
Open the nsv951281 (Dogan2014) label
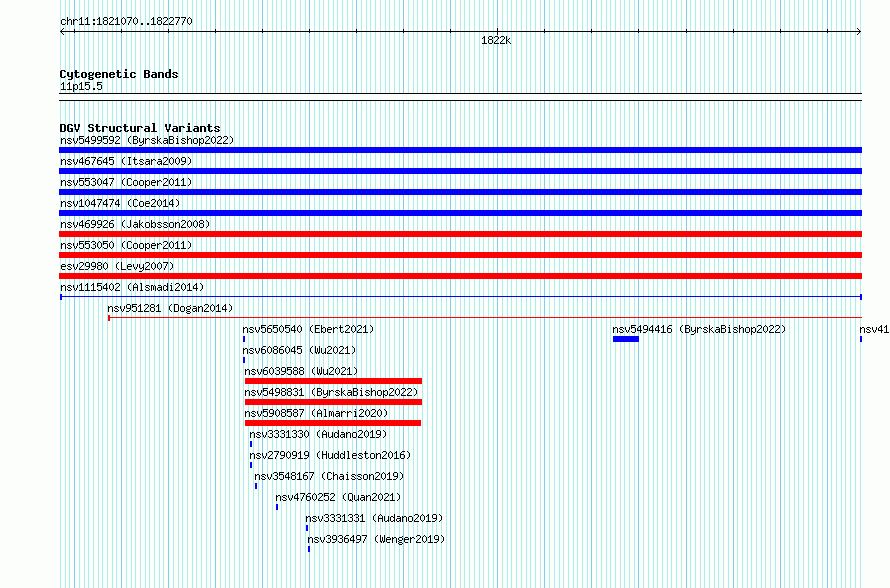click(170, 308)
